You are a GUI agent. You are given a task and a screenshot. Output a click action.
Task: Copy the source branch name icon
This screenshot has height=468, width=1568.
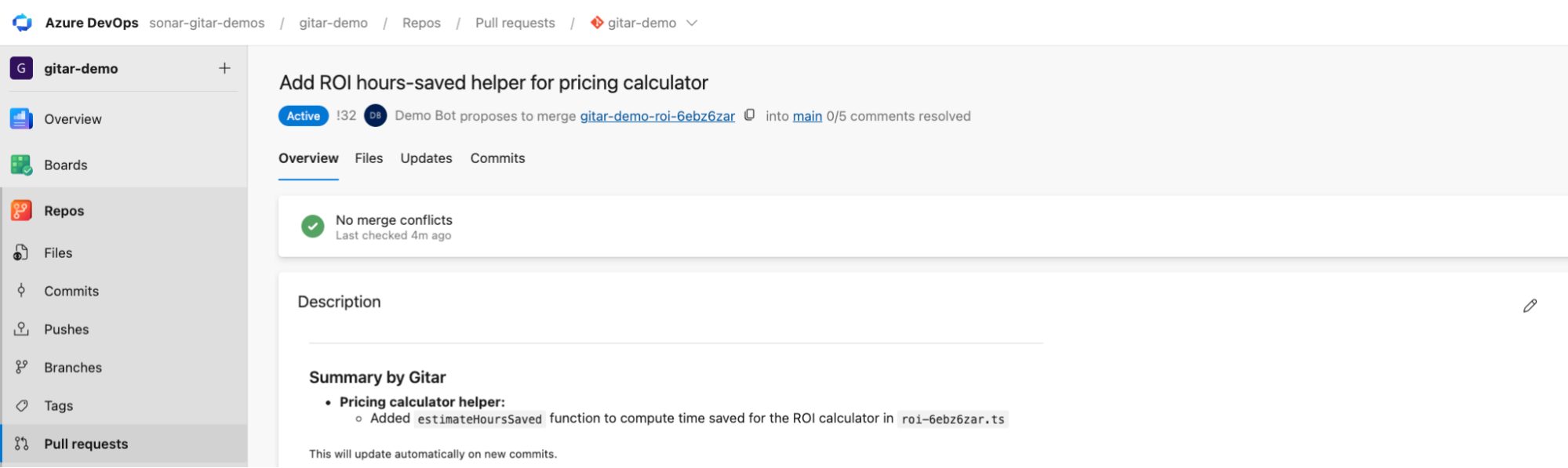750,115
